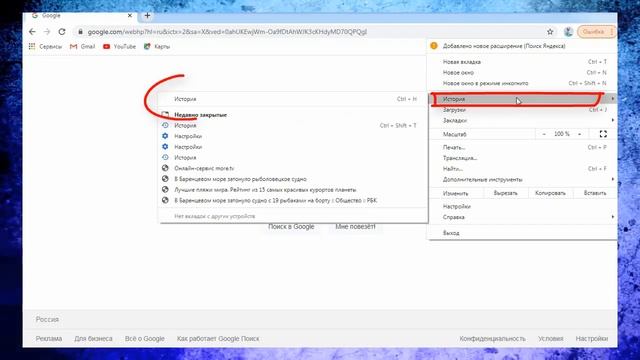Viewport: 640px width, 360px height.
Task: Open Новое окно в режиме инкогнито
Action: click(x=522, y=83)
